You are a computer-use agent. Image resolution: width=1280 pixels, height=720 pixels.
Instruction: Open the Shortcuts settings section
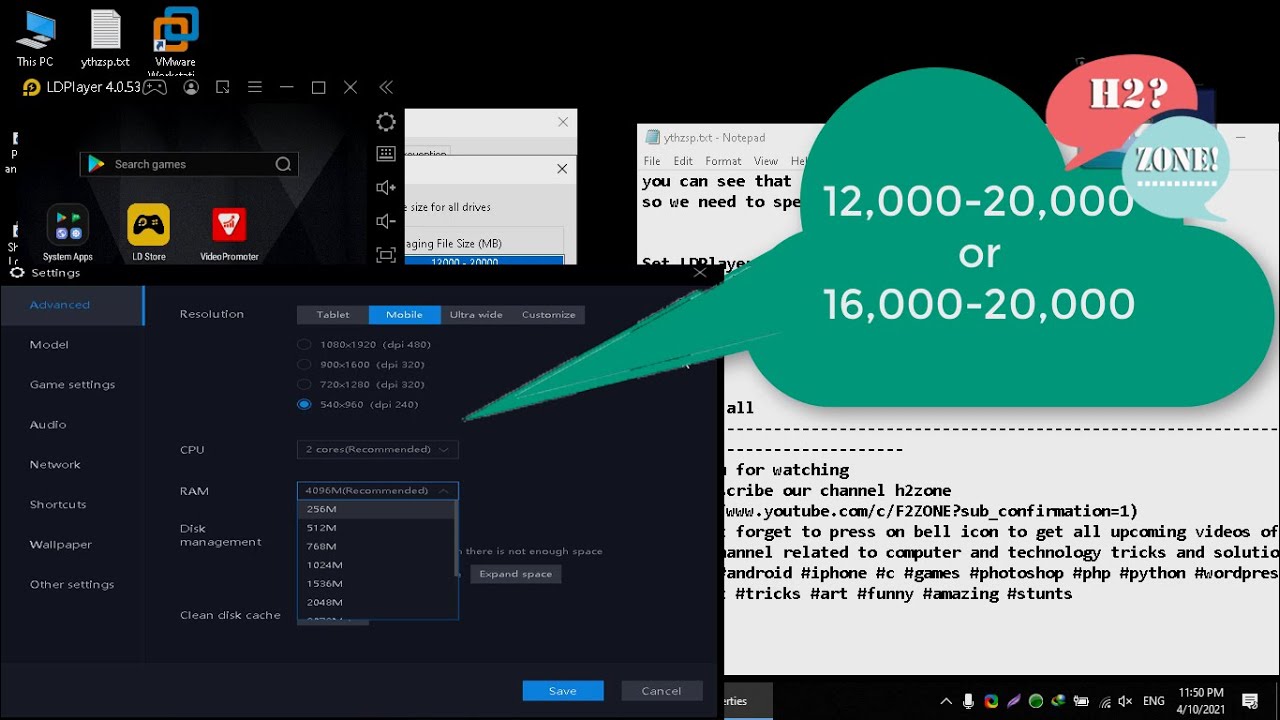[72, 504]
